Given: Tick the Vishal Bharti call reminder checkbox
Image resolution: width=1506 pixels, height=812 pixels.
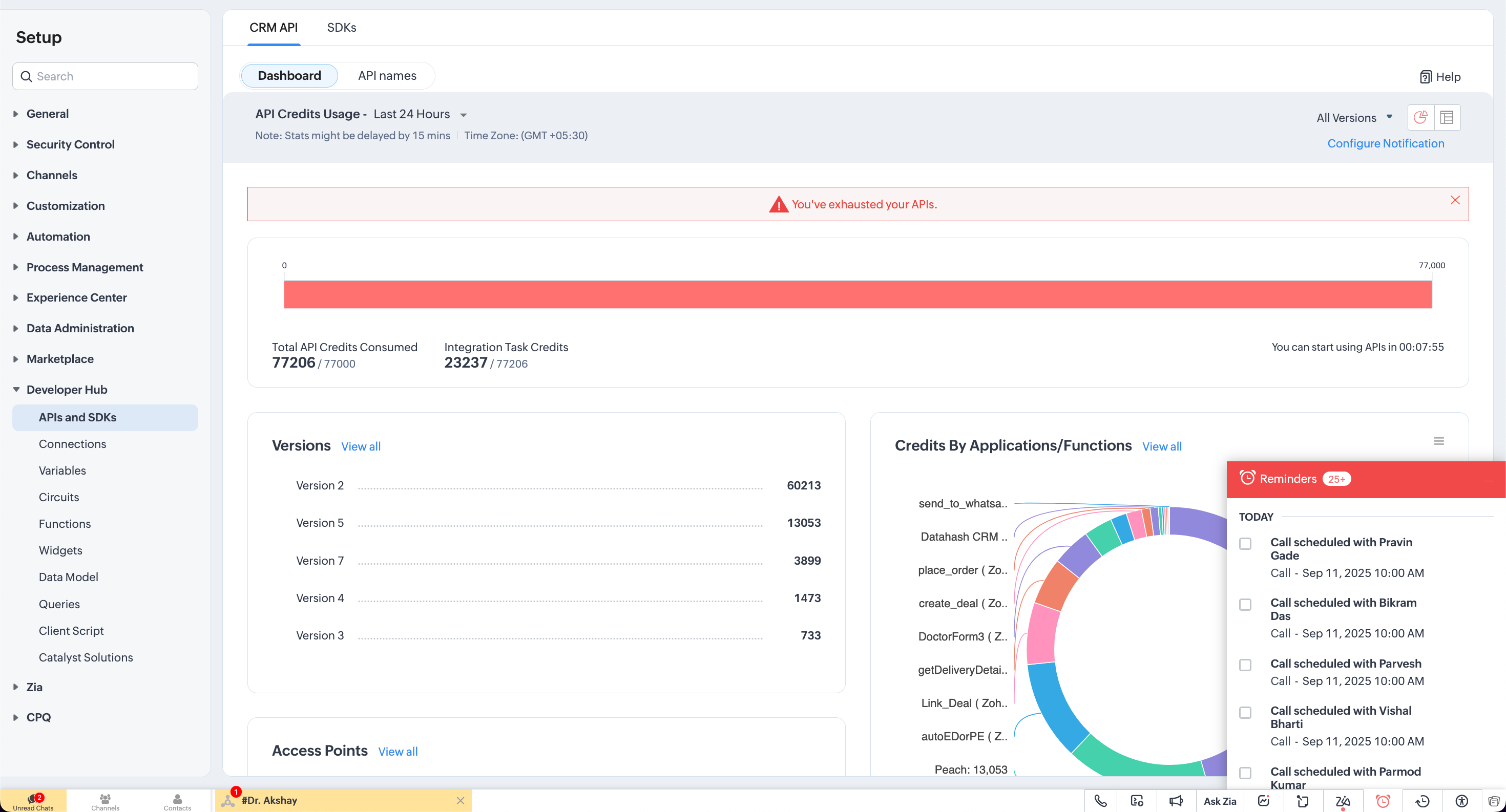Looking at the screenshot, I should (x=1245, y=713).
